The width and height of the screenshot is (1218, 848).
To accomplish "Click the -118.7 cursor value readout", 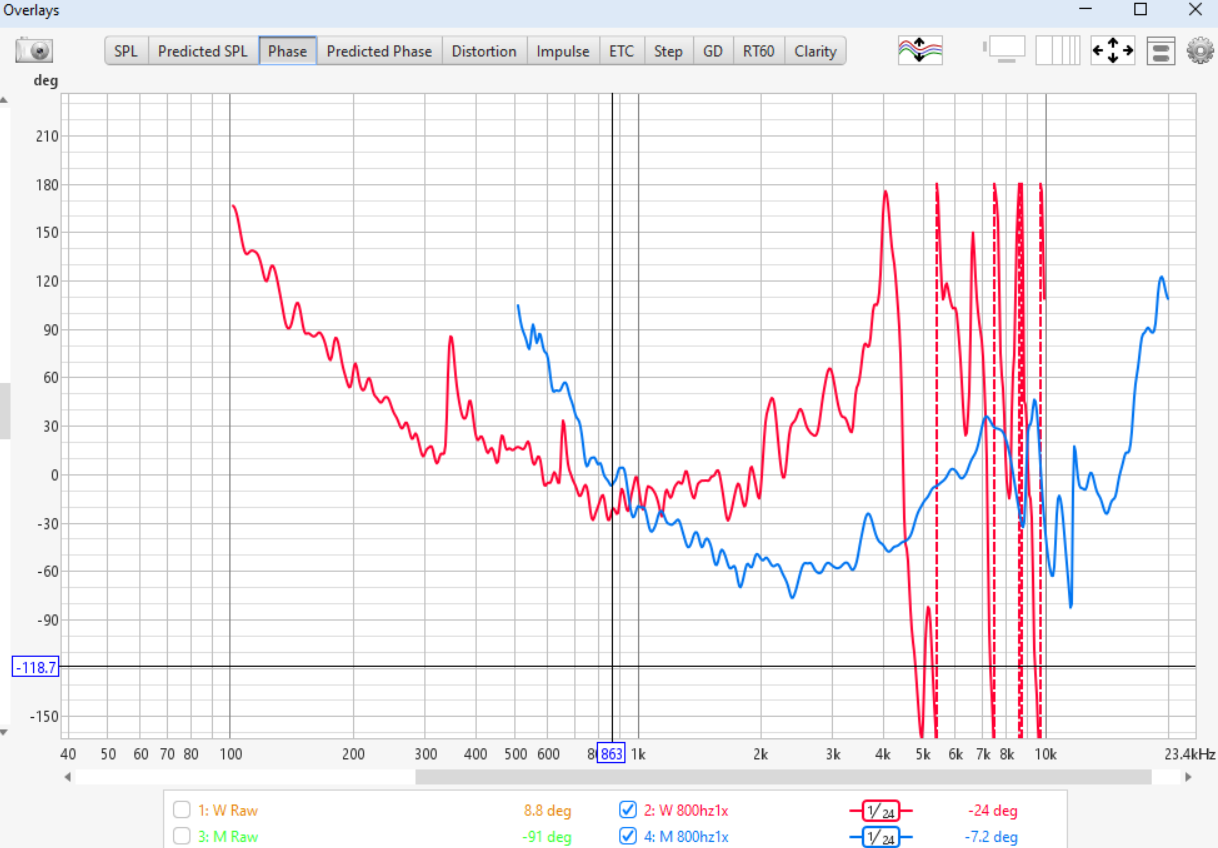I will click(x=35, y=667).
